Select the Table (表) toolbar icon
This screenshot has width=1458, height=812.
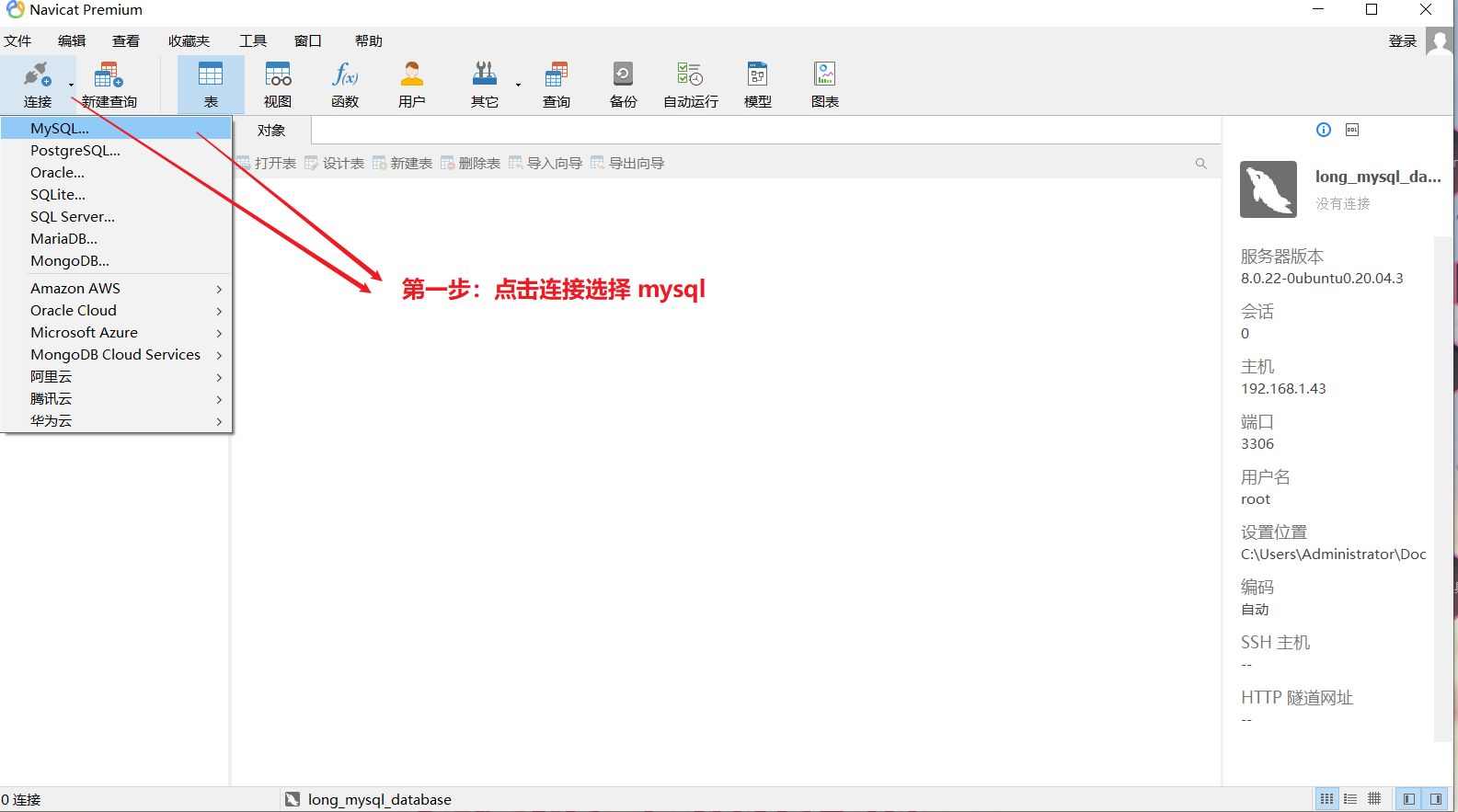click(x=211, y=74)
